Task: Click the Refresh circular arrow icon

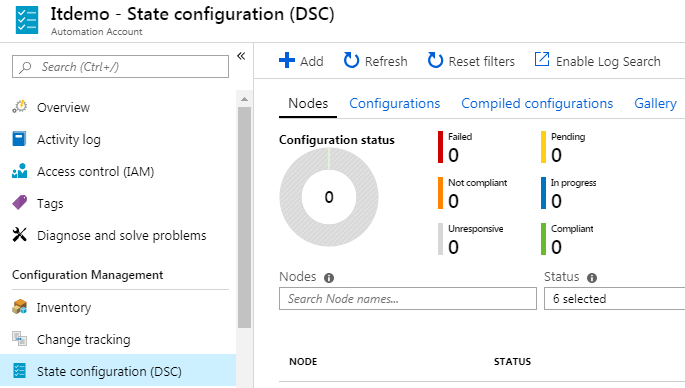Action: tap(351, 60)
